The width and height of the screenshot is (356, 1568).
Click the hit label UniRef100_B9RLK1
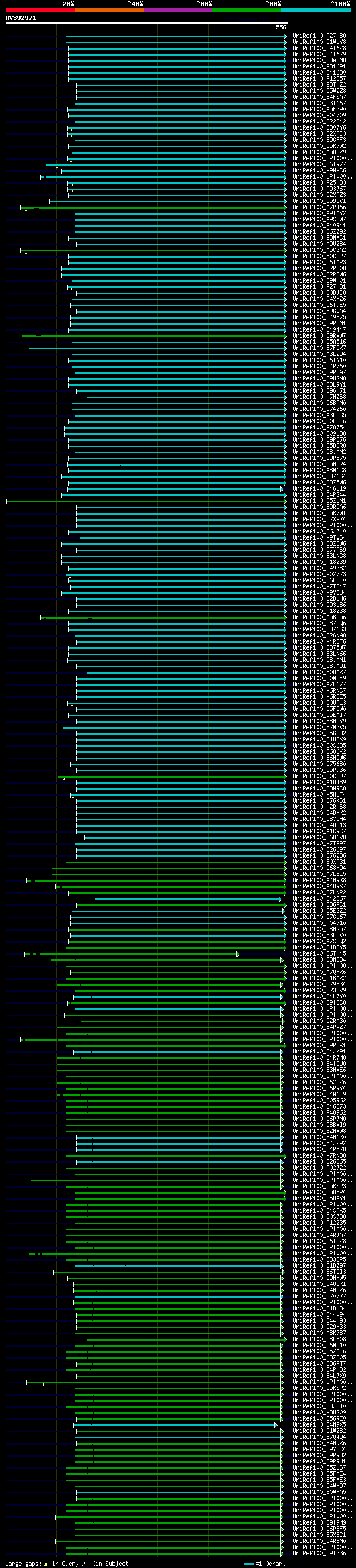point(319,1046)
